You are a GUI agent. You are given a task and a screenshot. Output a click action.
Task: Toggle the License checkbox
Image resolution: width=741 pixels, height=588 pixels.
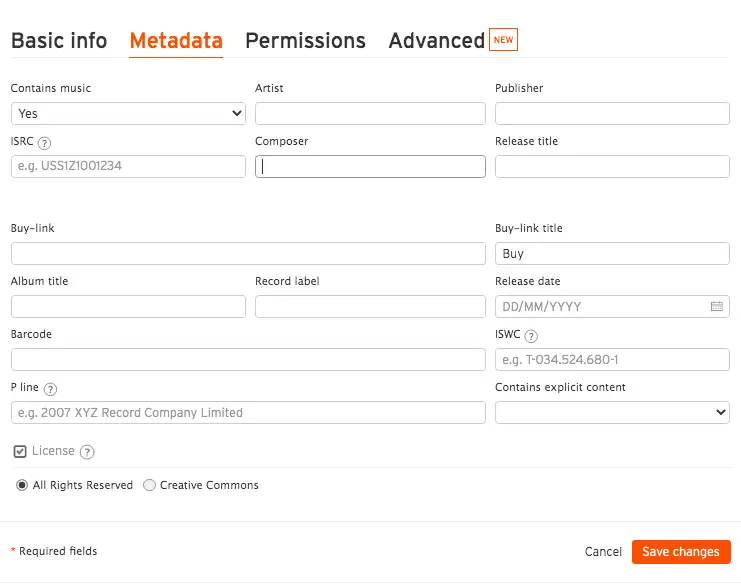tap(20, 452)
